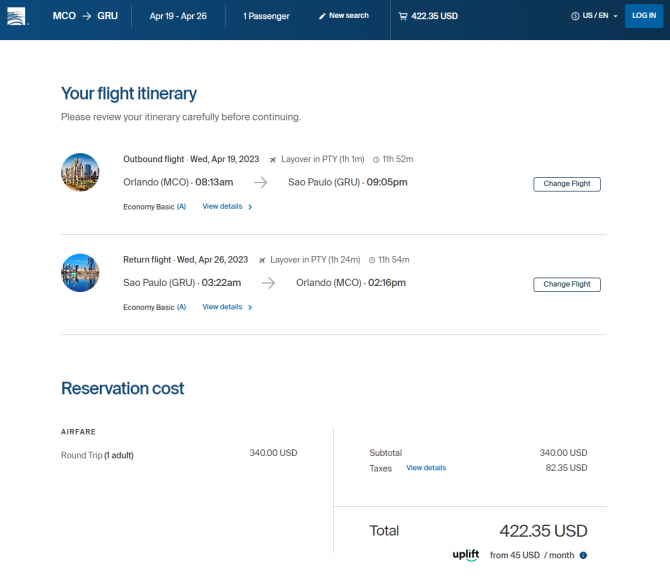670x581 pixels.
Task: Open the 1 Passenger header item
Action: (266, 16)
